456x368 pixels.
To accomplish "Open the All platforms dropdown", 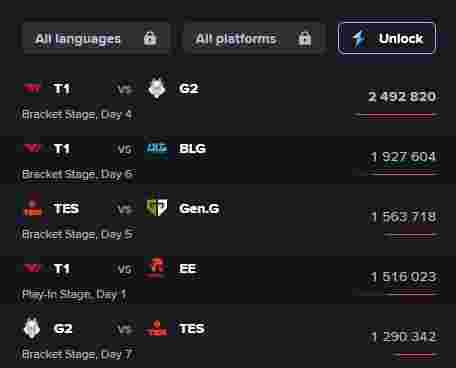I will tap(253, 39).
